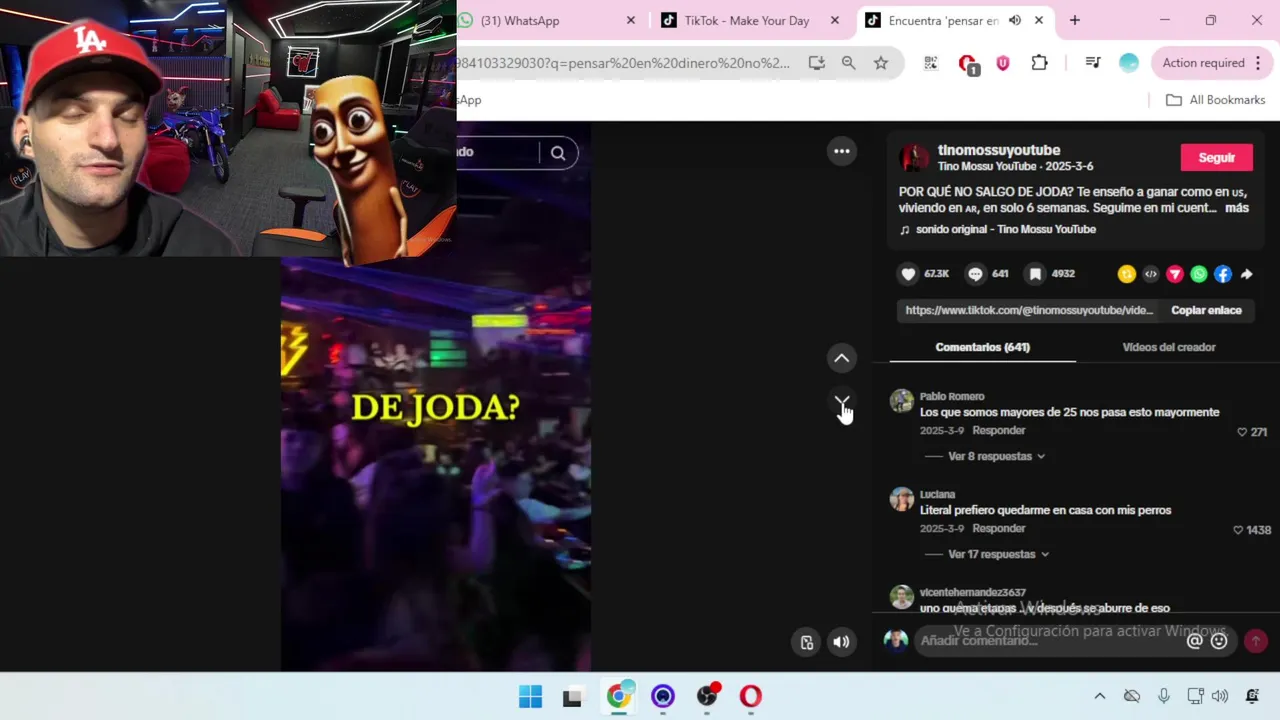1280x720 pixels.
Task: Click the tinomossuyoutube creator avatar
Action: point(913,157)
